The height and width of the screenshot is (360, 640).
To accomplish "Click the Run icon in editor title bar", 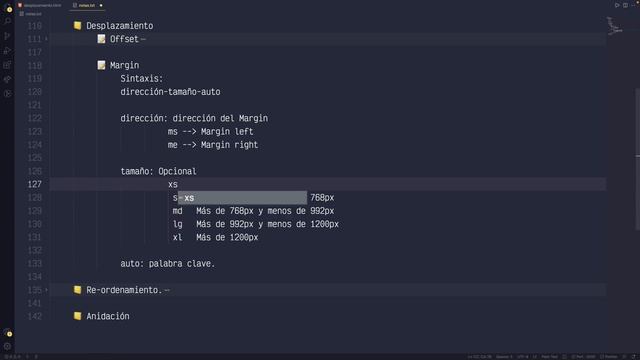I will tap(617, 5).
